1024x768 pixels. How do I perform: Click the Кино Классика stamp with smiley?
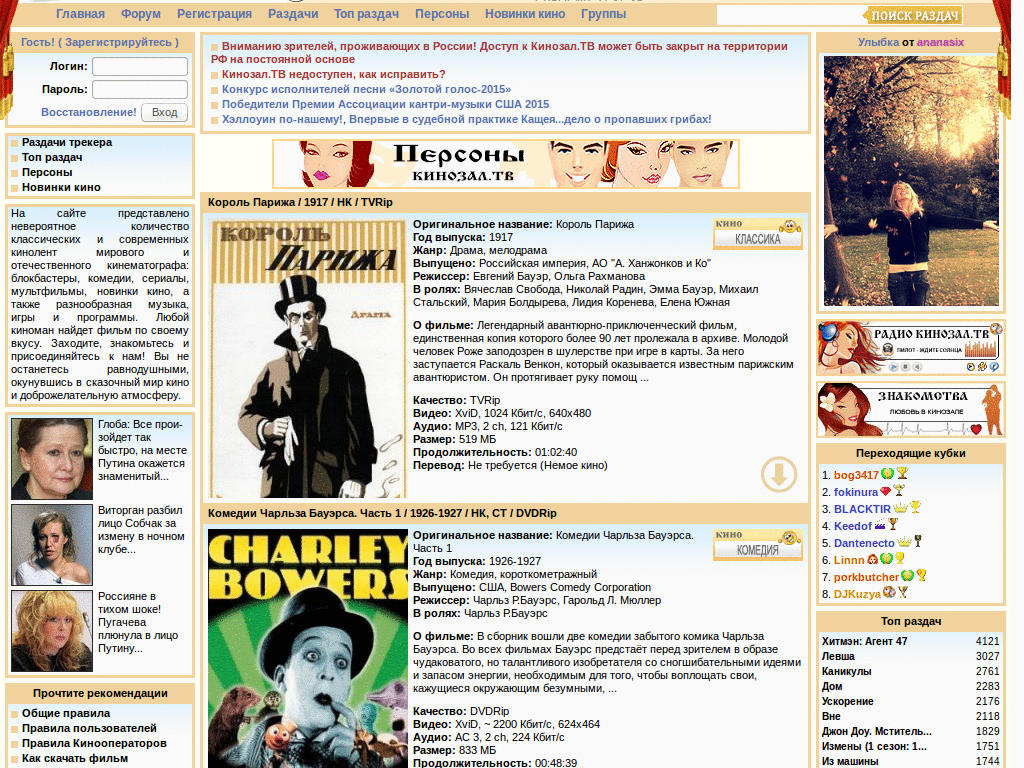[757, 231]
